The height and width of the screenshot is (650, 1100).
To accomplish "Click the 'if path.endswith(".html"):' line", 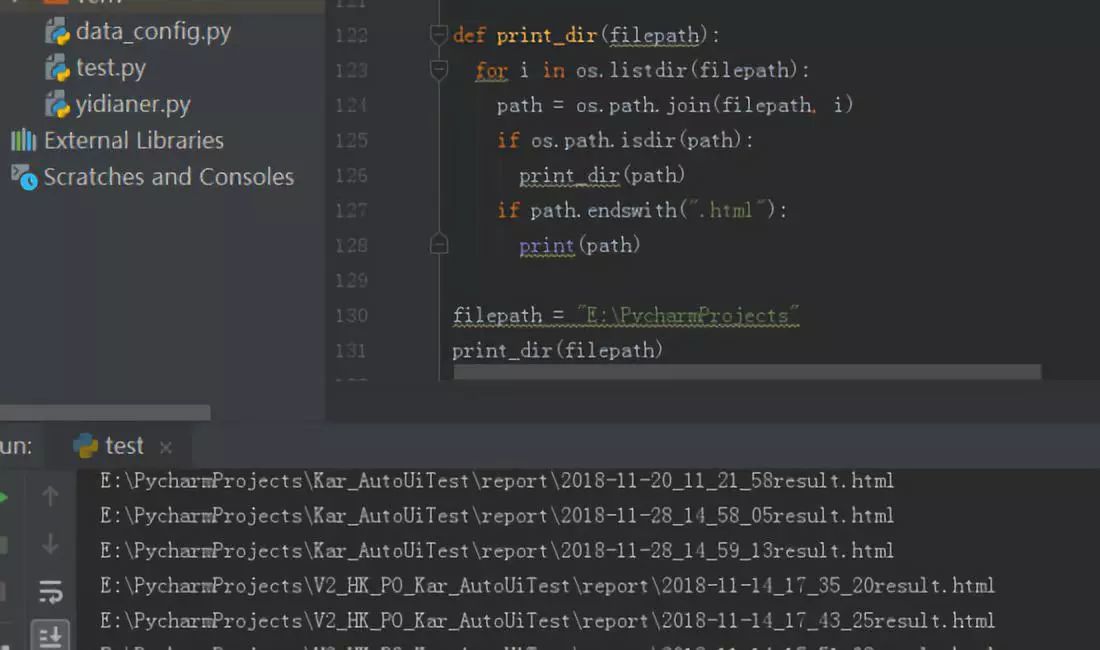I will (x=642, y=210).
